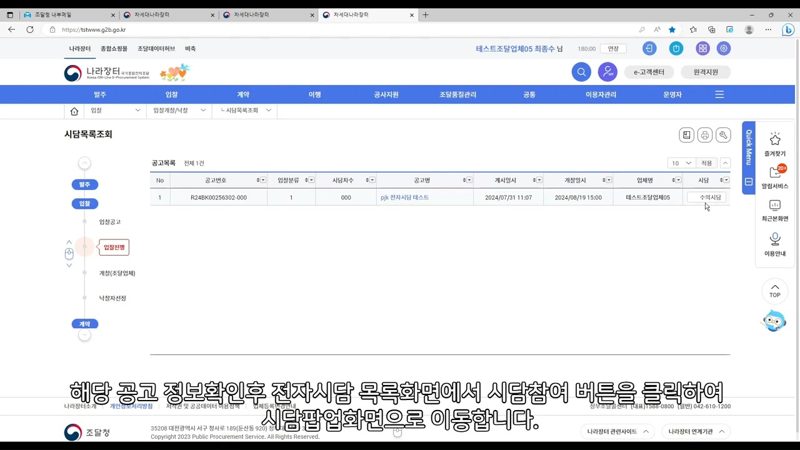Switch to 조달데이터허브 top tab
This screenshot has width=800, height=450.
coord(156,48)
